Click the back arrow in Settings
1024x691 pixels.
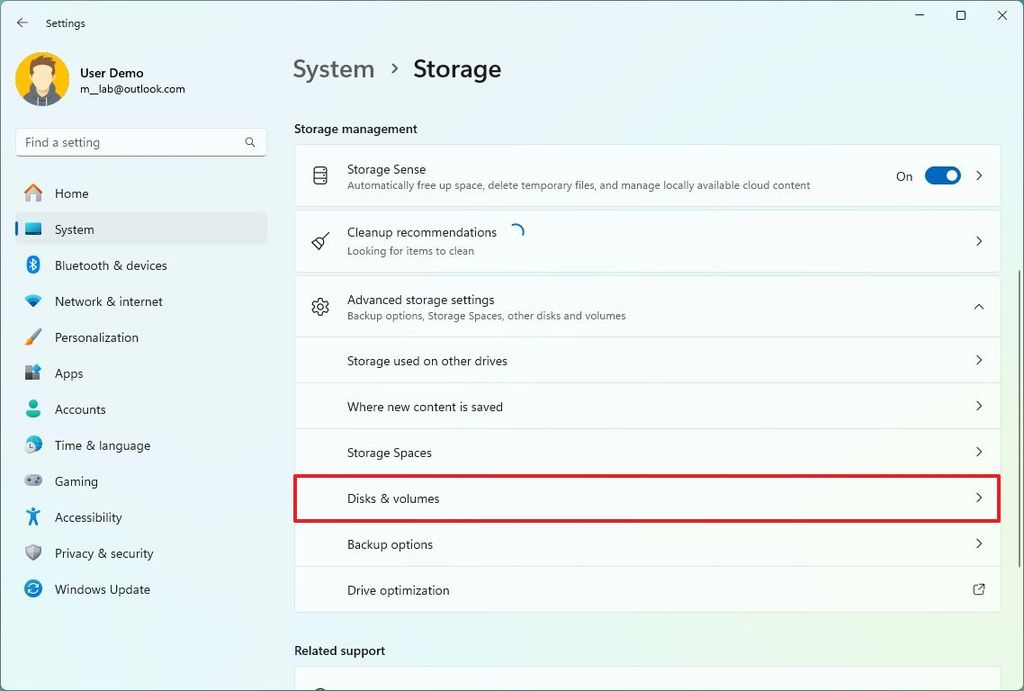point(22,23)
